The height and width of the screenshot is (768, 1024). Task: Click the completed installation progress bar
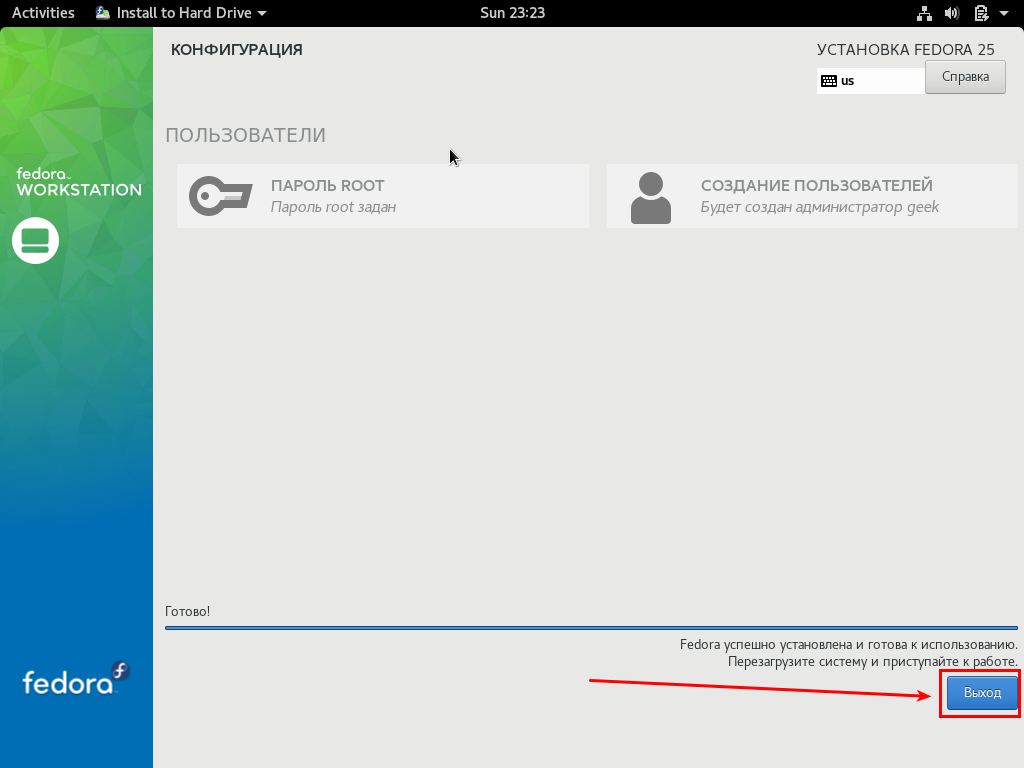point(590,628)
